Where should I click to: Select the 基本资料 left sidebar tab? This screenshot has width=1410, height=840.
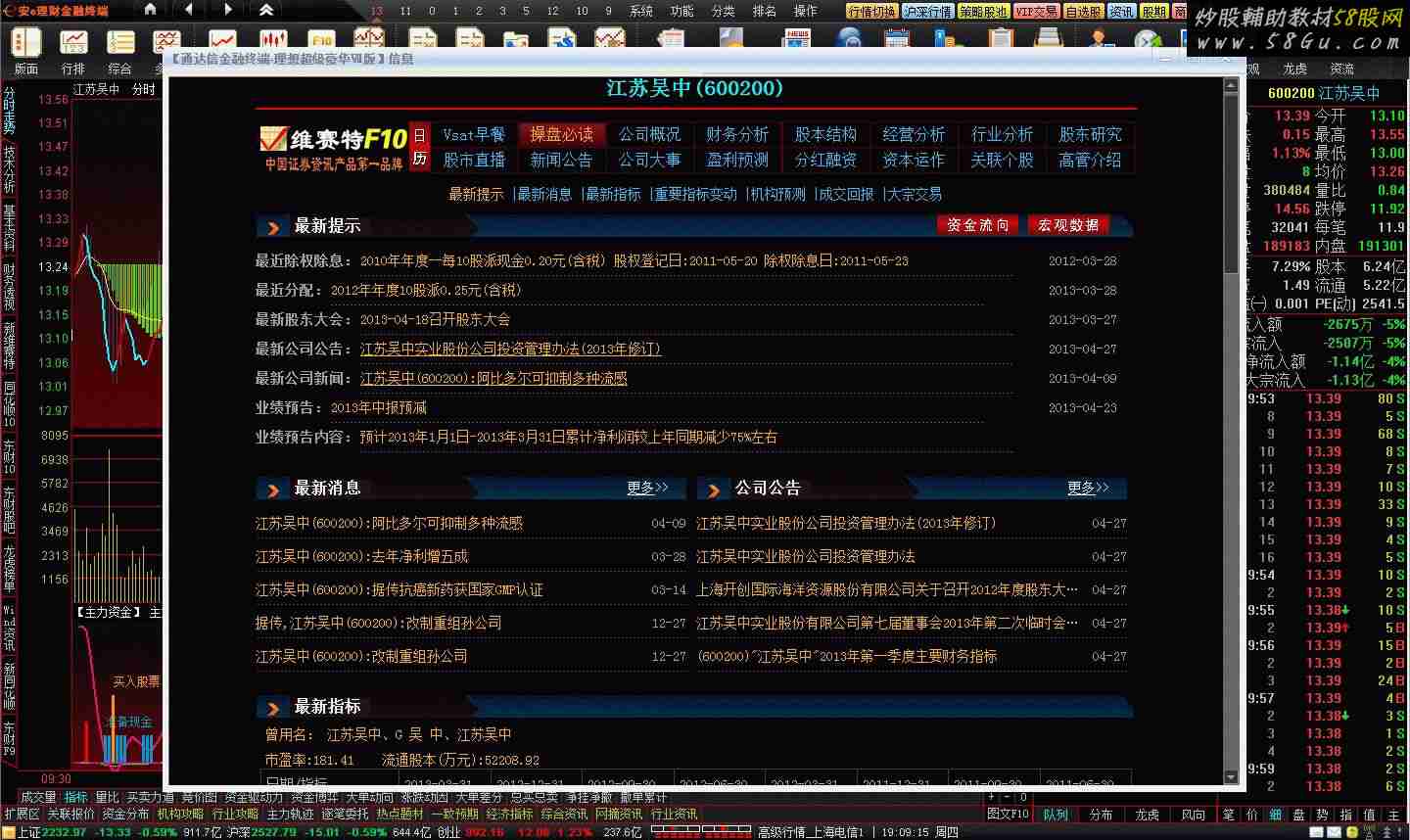point(9,228)
